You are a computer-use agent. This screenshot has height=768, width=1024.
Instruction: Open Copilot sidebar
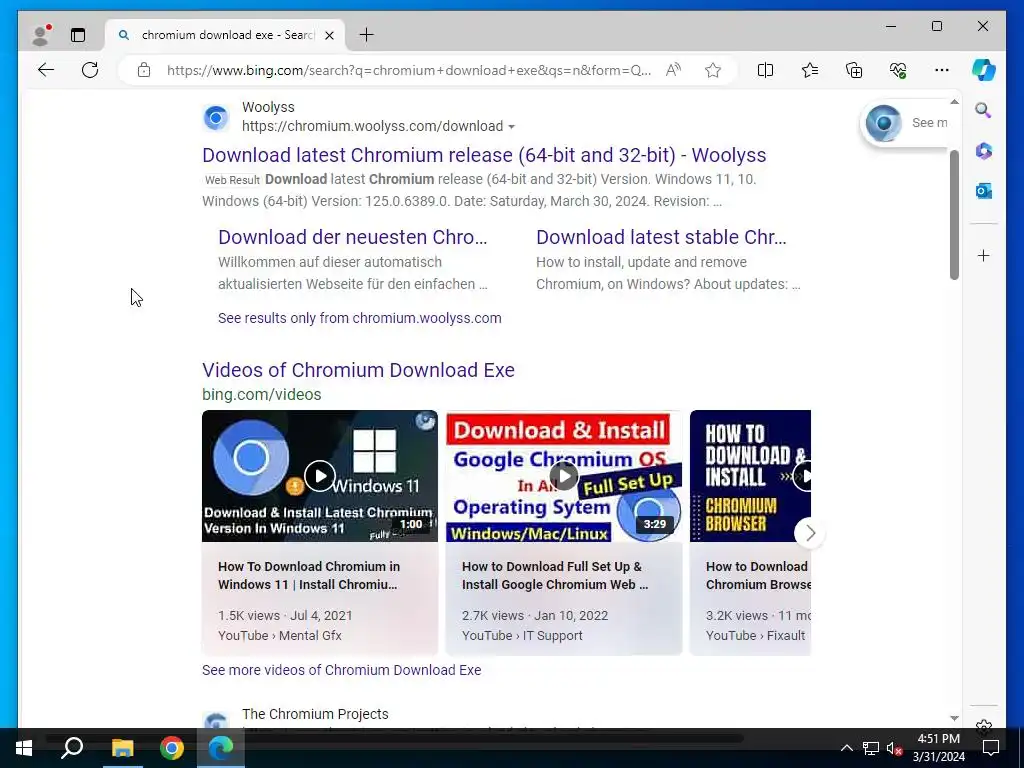(984, 70)
